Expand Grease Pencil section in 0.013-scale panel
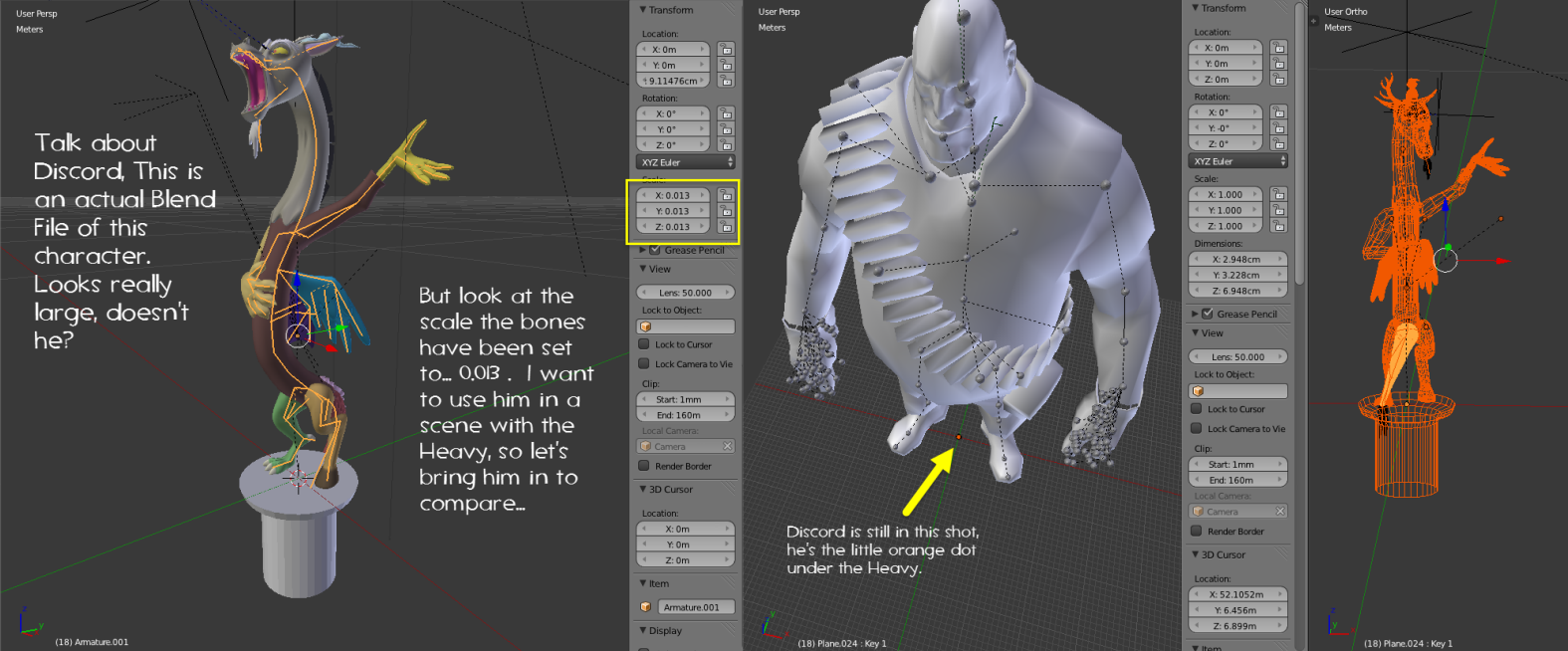 click(x=643, y=250)
